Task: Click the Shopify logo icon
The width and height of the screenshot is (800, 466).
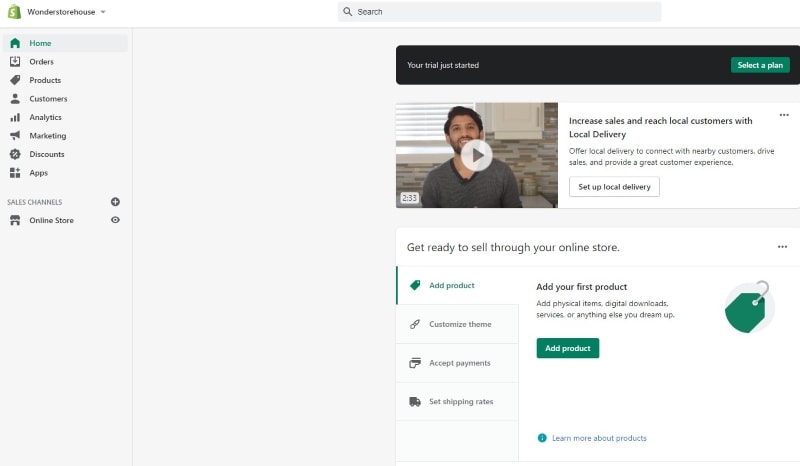Action: point(15,12)
